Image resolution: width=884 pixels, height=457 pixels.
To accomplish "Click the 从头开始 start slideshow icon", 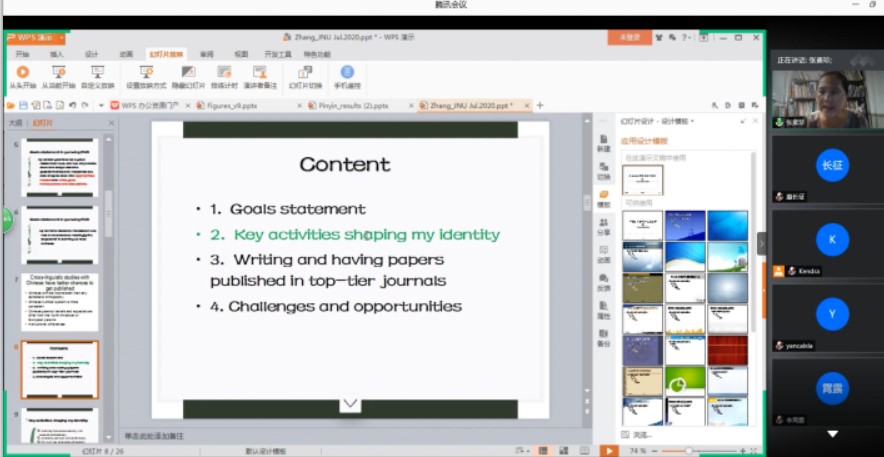I will click(x=22, y=73).
